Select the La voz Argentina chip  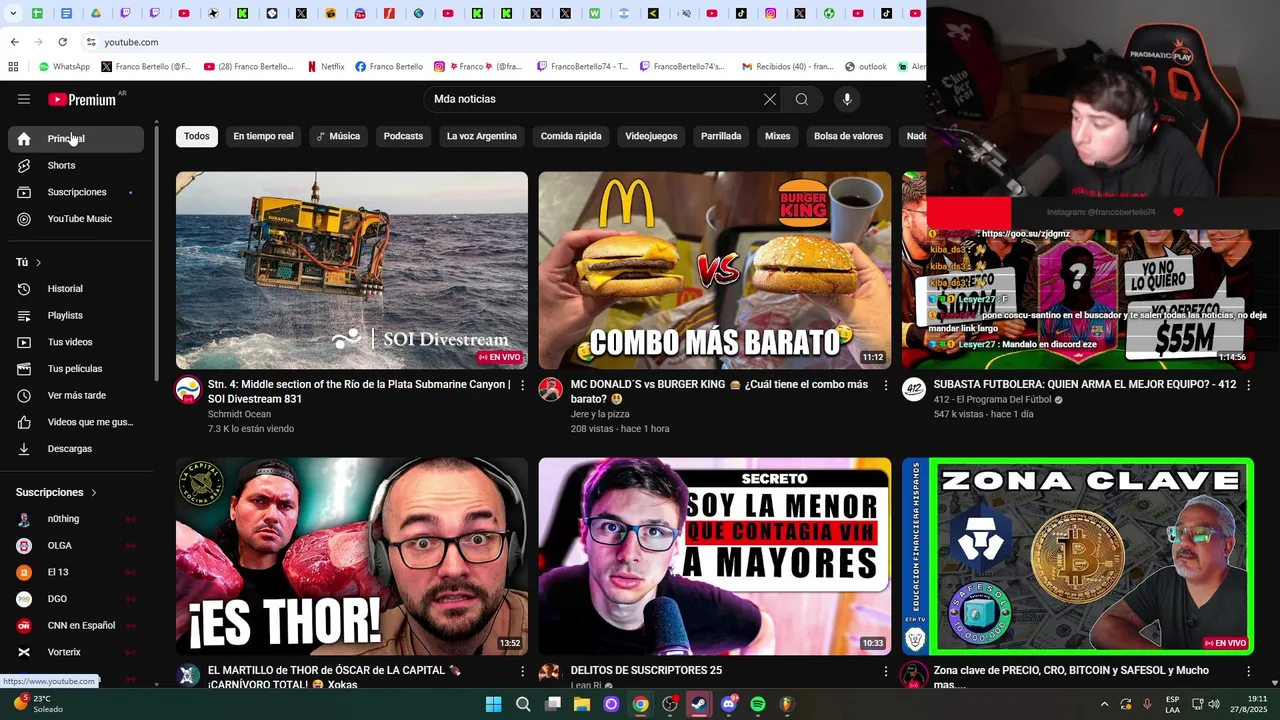[482, 136]
